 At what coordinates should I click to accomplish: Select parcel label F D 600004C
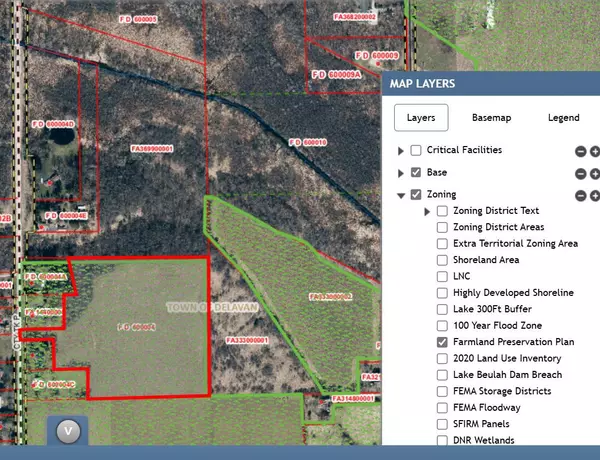pyautogui.click(x=54, y=384)
